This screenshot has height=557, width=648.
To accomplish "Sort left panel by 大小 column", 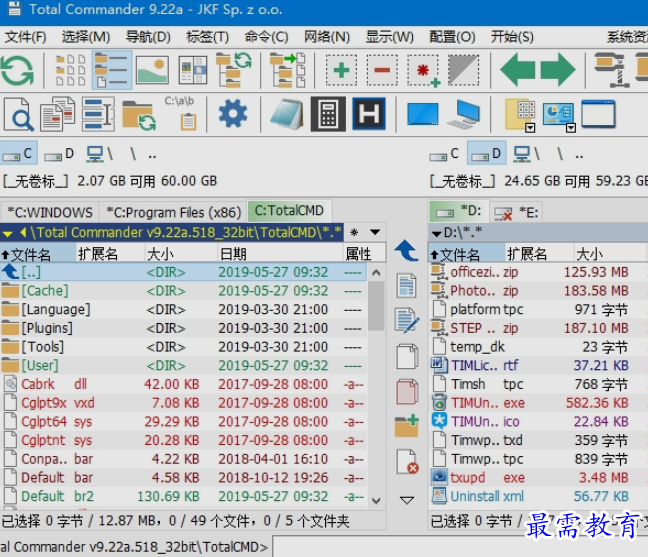I will point(181,254).
